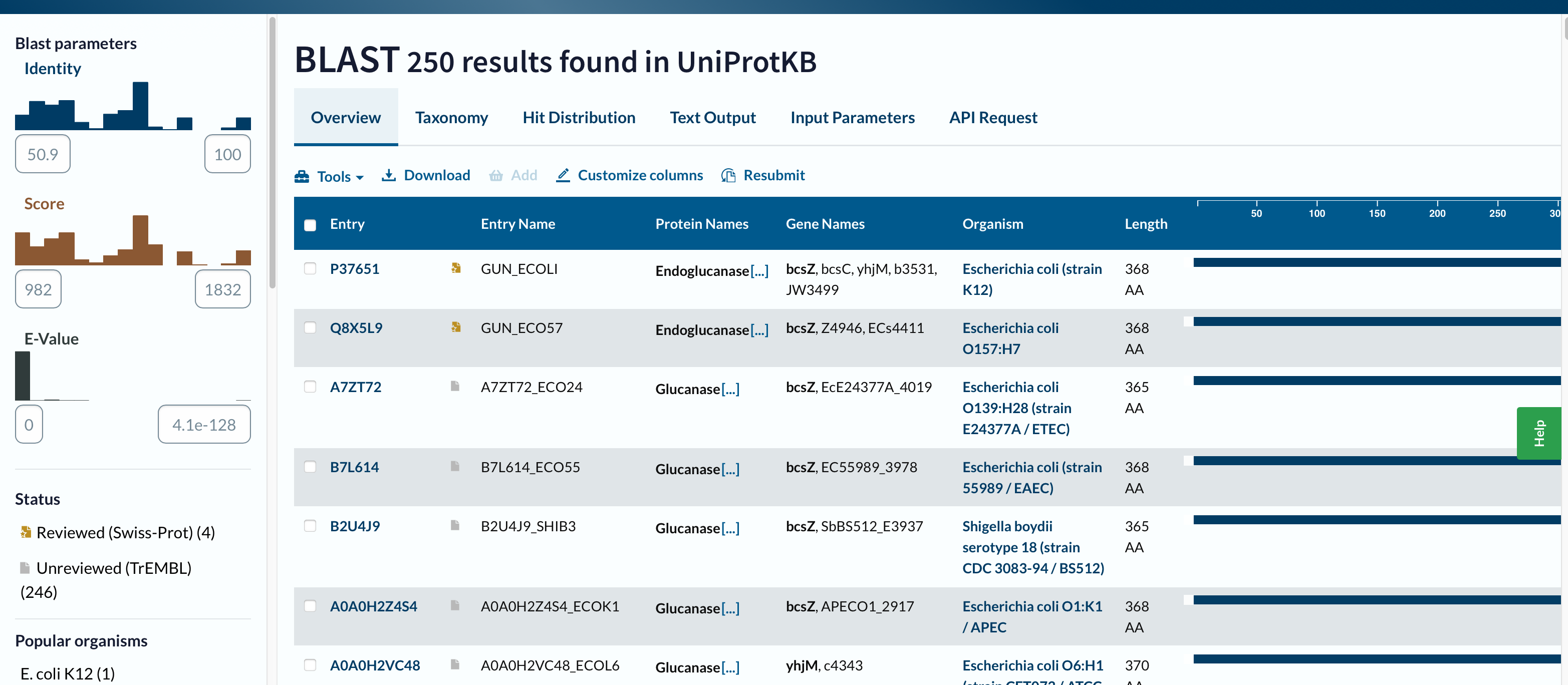Open entry link P37651
1568x685 pixels.
coord(354,268)
